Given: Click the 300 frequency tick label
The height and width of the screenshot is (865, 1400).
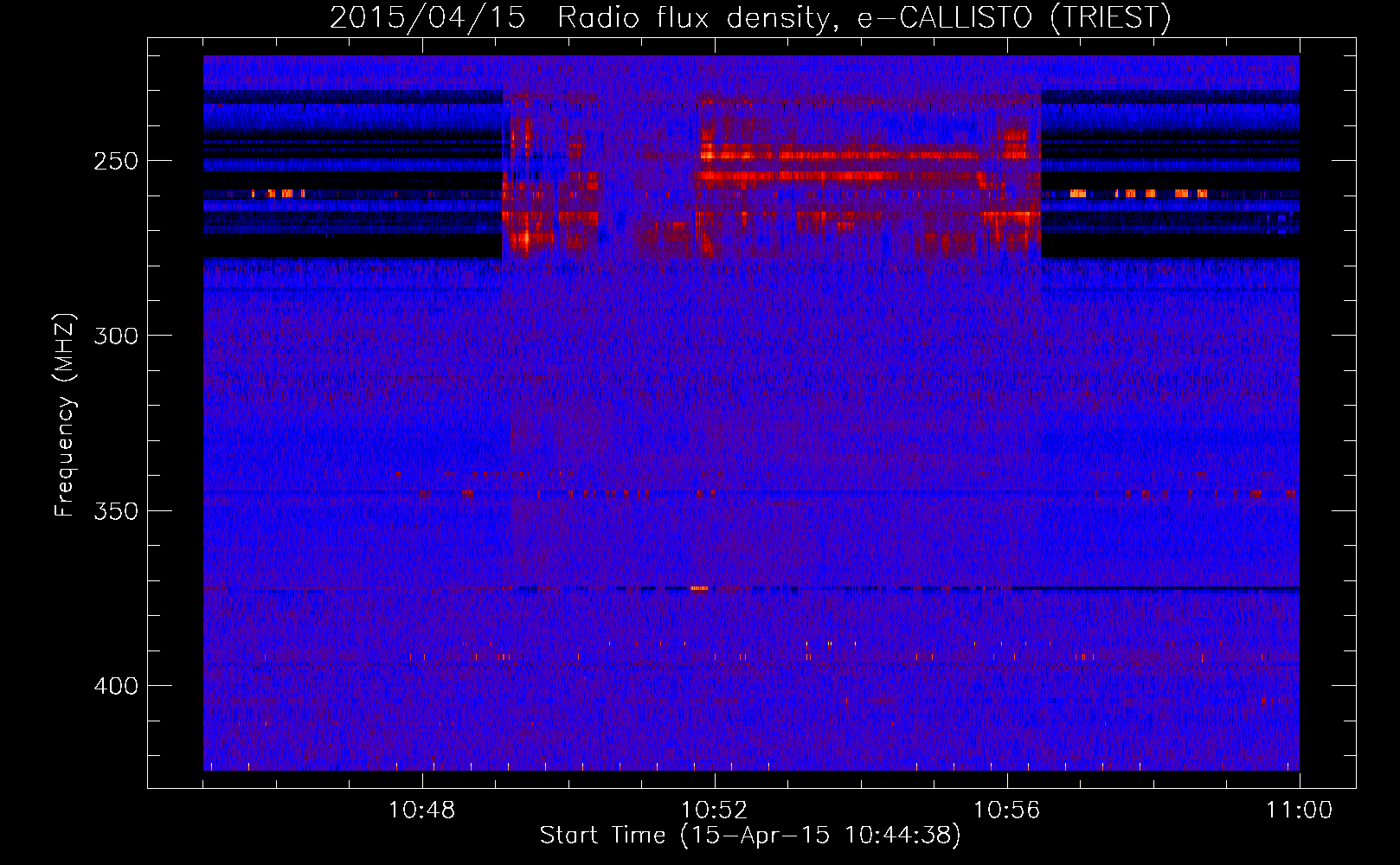Looking at the screenshot, I should pos(116,336).
